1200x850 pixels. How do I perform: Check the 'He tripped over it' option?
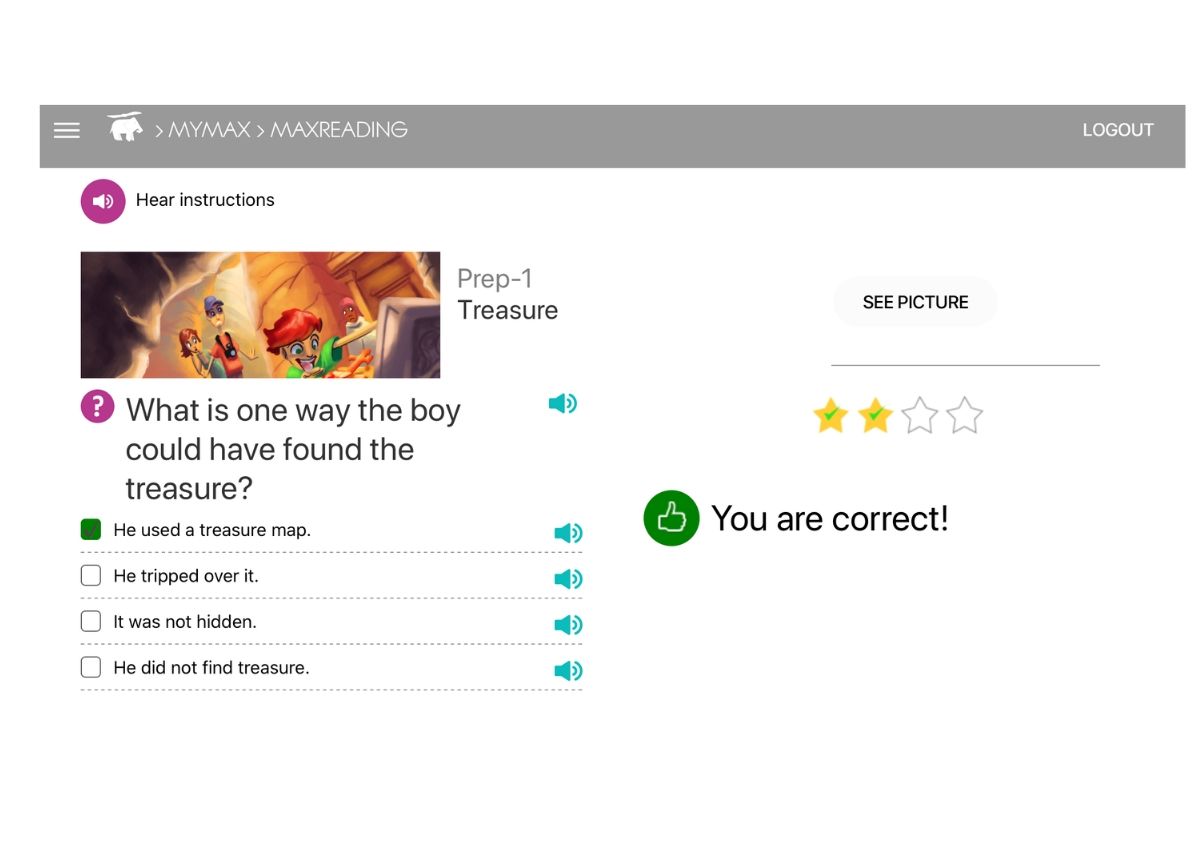tap(91, 576)
